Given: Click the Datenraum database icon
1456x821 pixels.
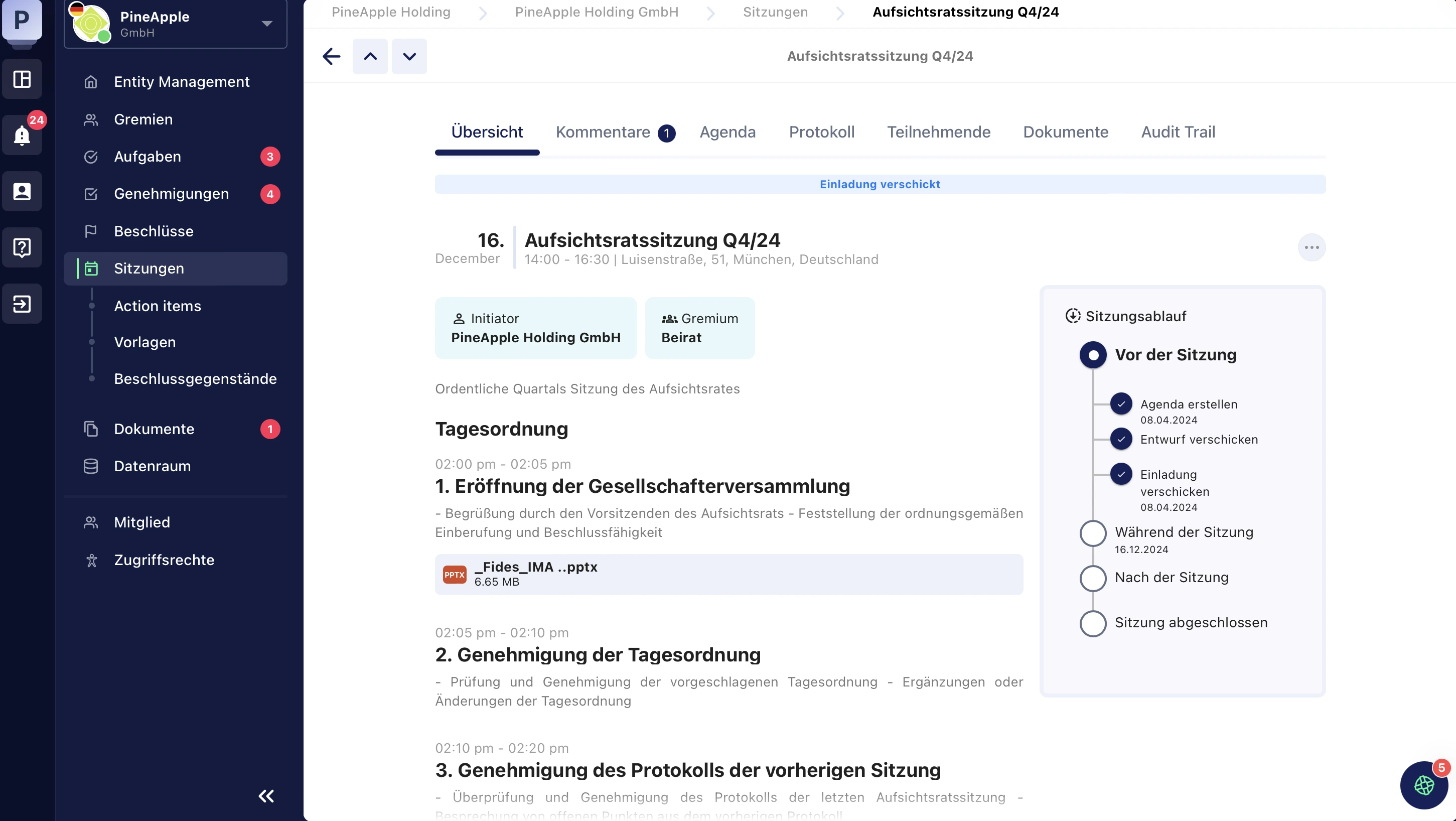Looking at the screenshot, I should tap(90, 466).
